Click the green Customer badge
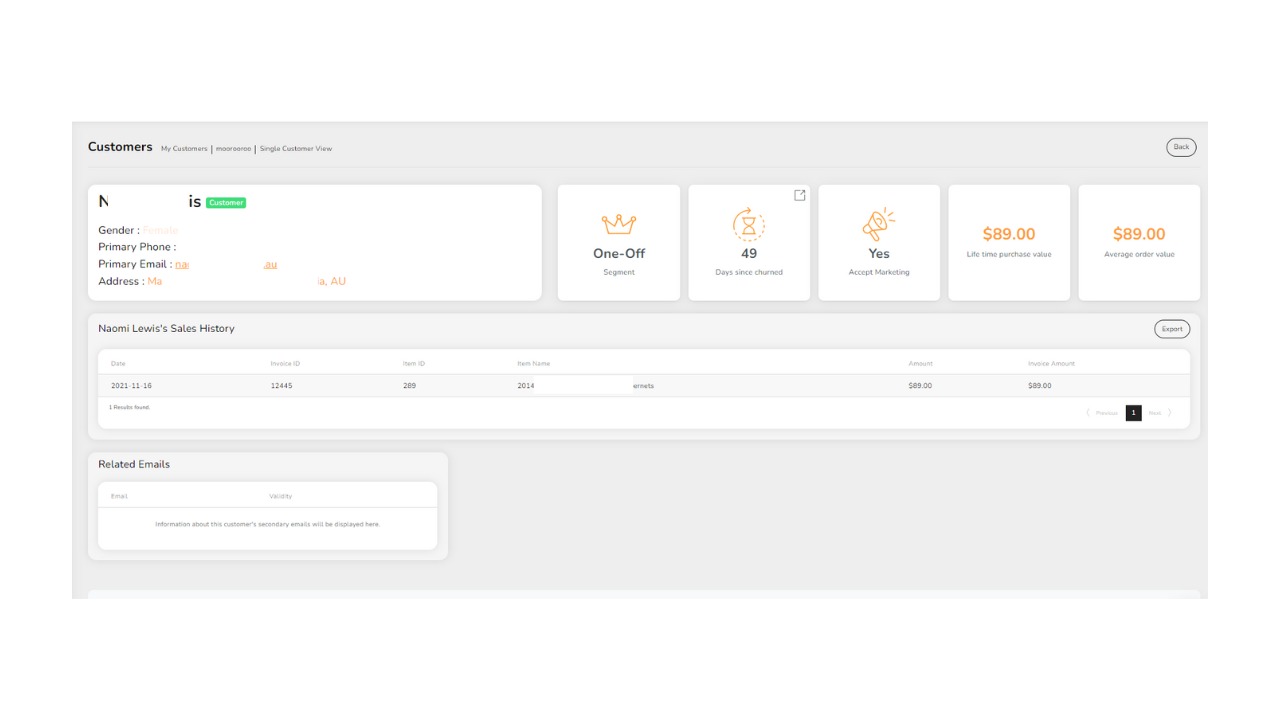The image size is (1280, 720). 226,203
